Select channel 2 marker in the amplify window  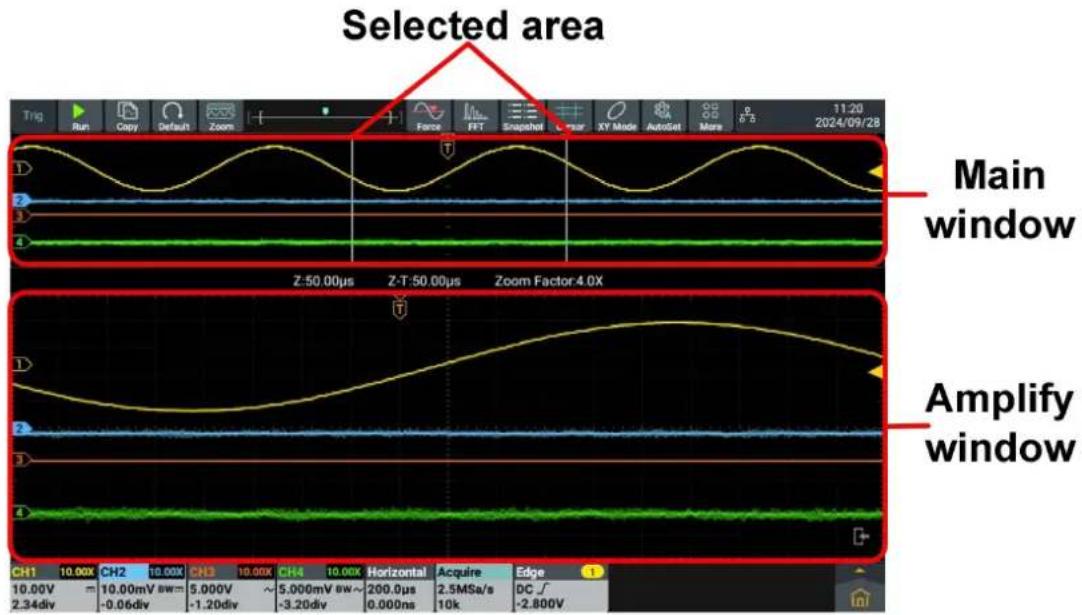21,429
